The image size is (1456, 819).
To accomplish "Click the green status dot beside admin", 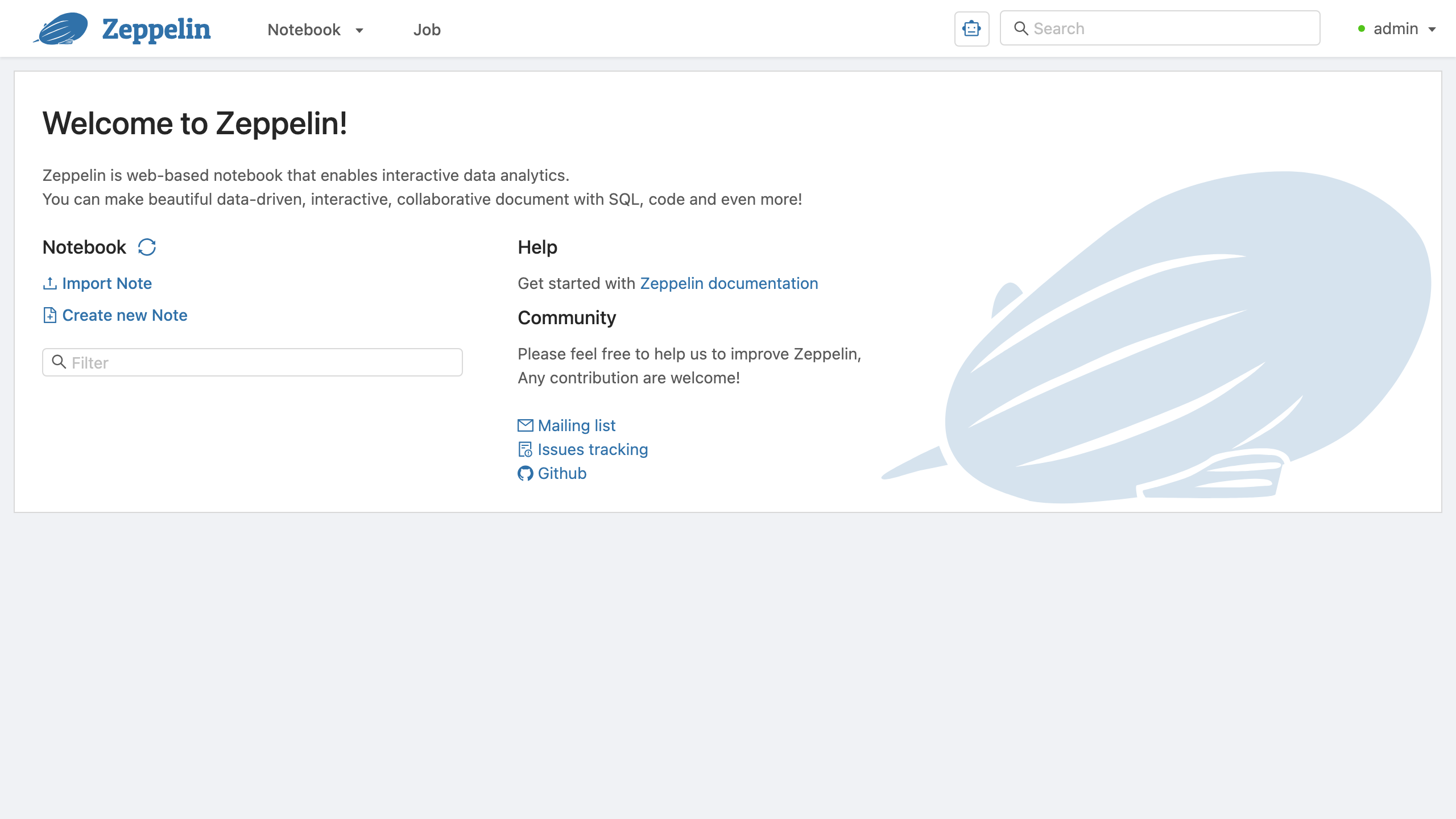I will (x=1362, y=29).
